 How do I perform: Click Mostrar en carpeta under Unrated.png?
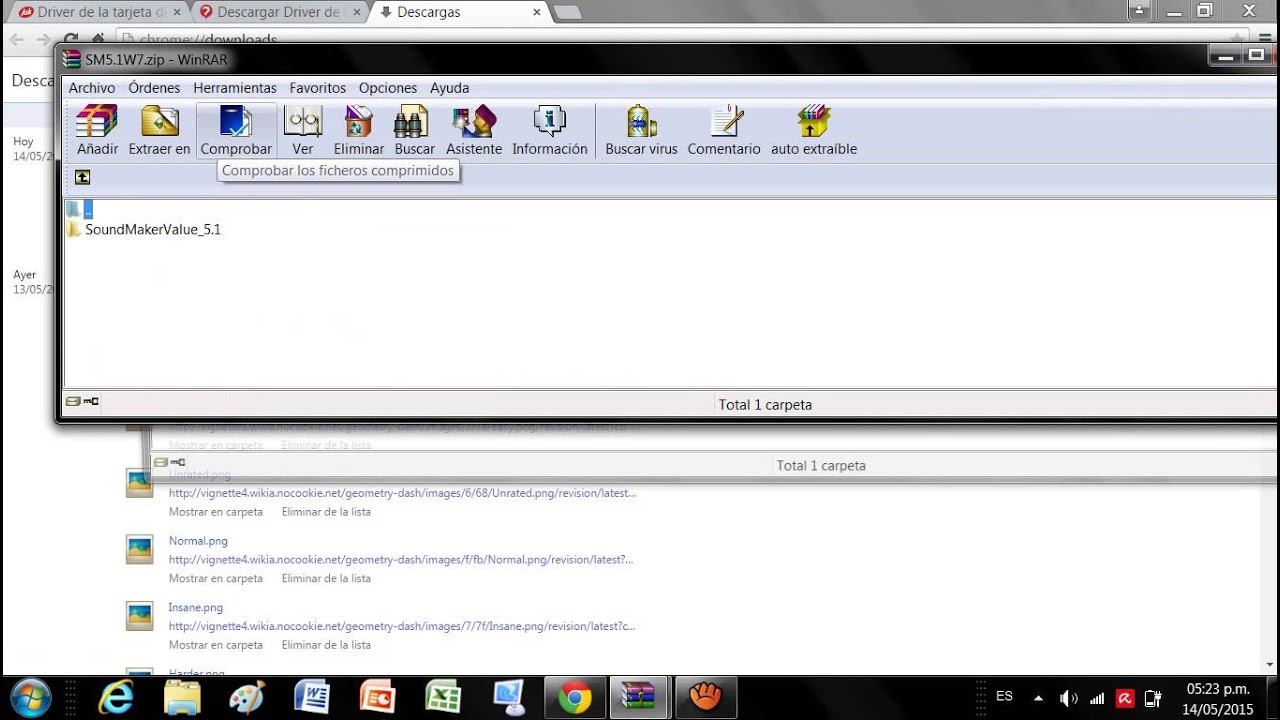coord(216,512)
